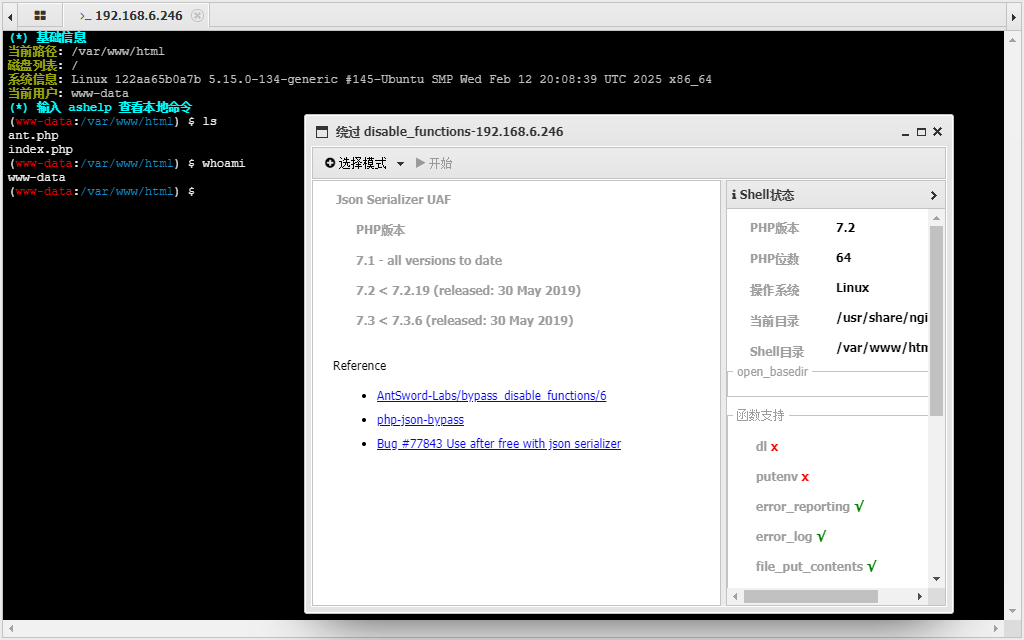Click scroll-up arrow in Shell状态 panel
This screenshot has height=640, width=1024.
pyautogui.click(x=936, y=218)
